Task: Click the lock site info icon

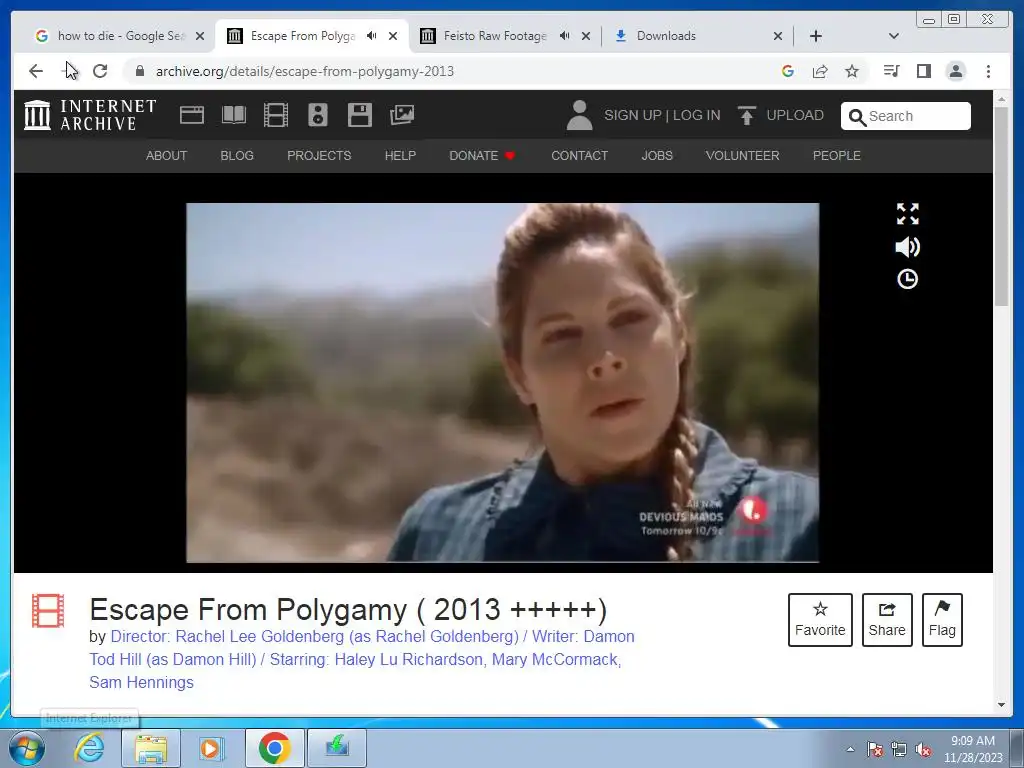Action: (x=139, y=71)
